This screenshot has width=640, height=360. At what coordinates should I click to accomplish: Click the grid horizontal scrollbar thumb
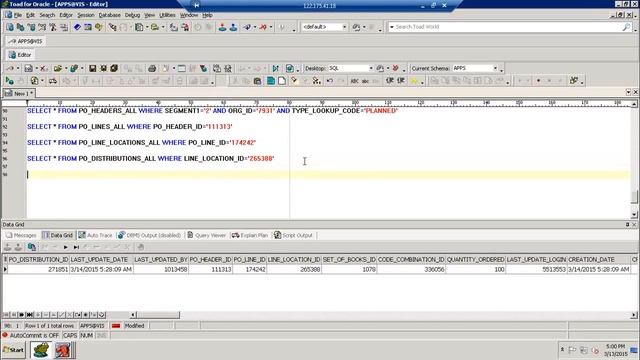click(158, 315)
